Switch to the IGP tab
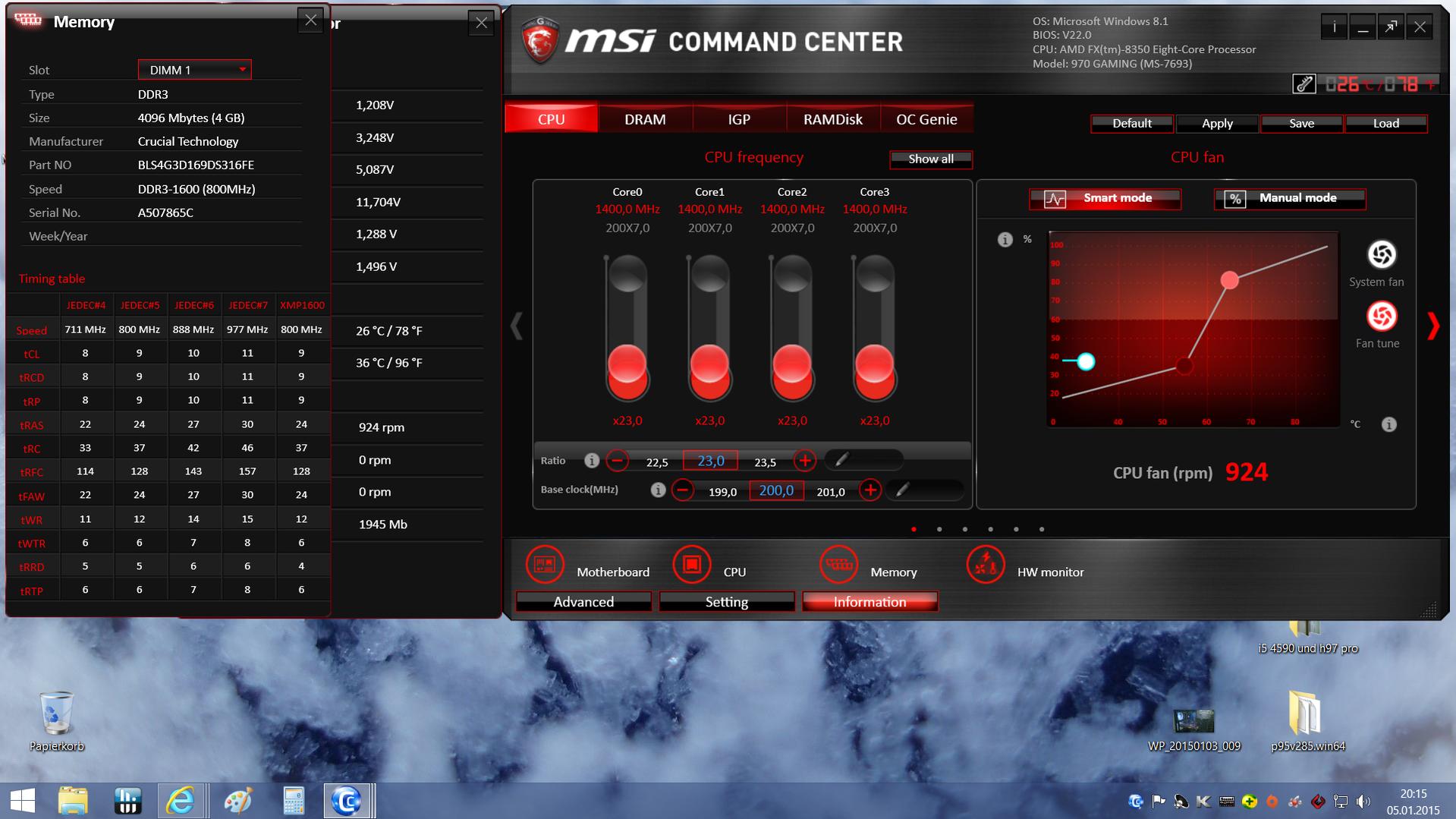The width and height of the screenshot is (1456, 819). (739, 119)
